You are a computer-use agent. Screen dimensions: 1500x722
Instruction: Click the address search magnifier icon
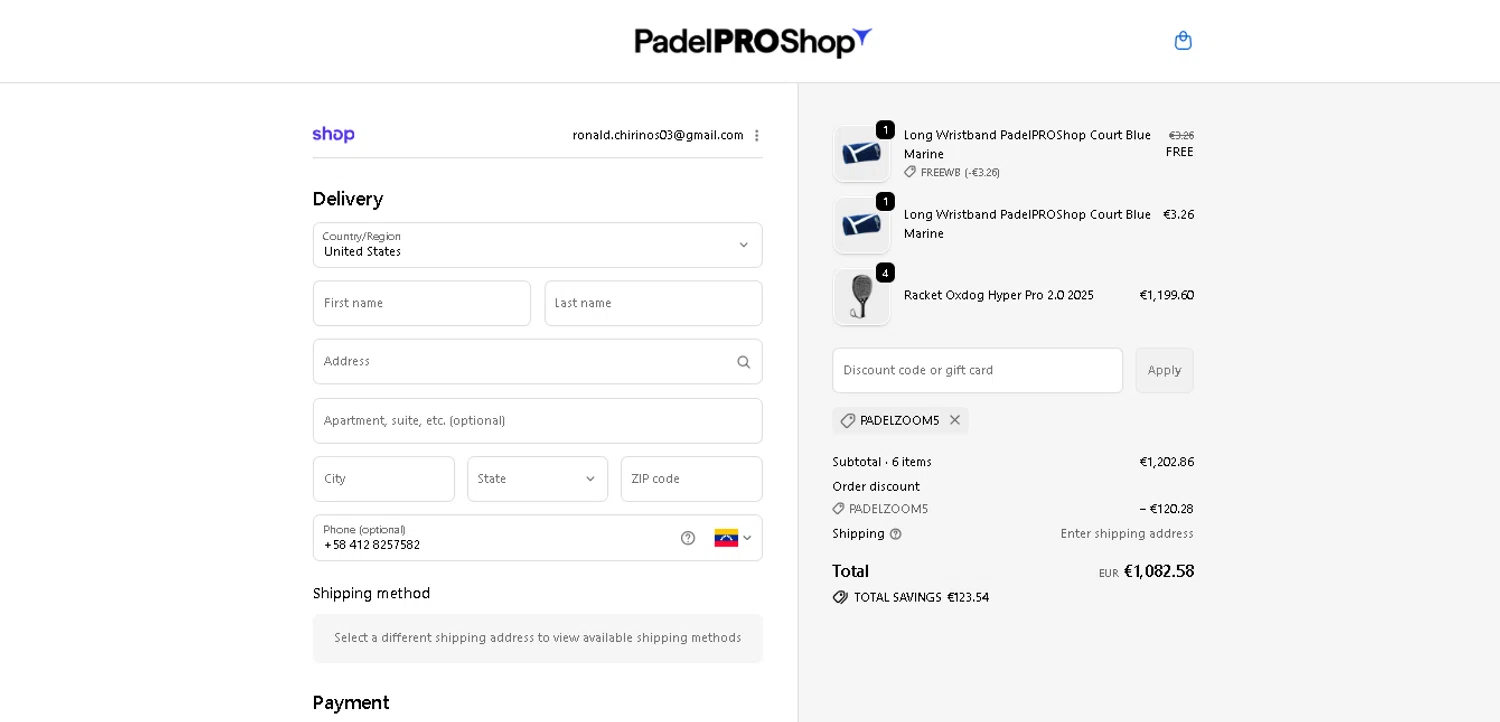point(743,362)
